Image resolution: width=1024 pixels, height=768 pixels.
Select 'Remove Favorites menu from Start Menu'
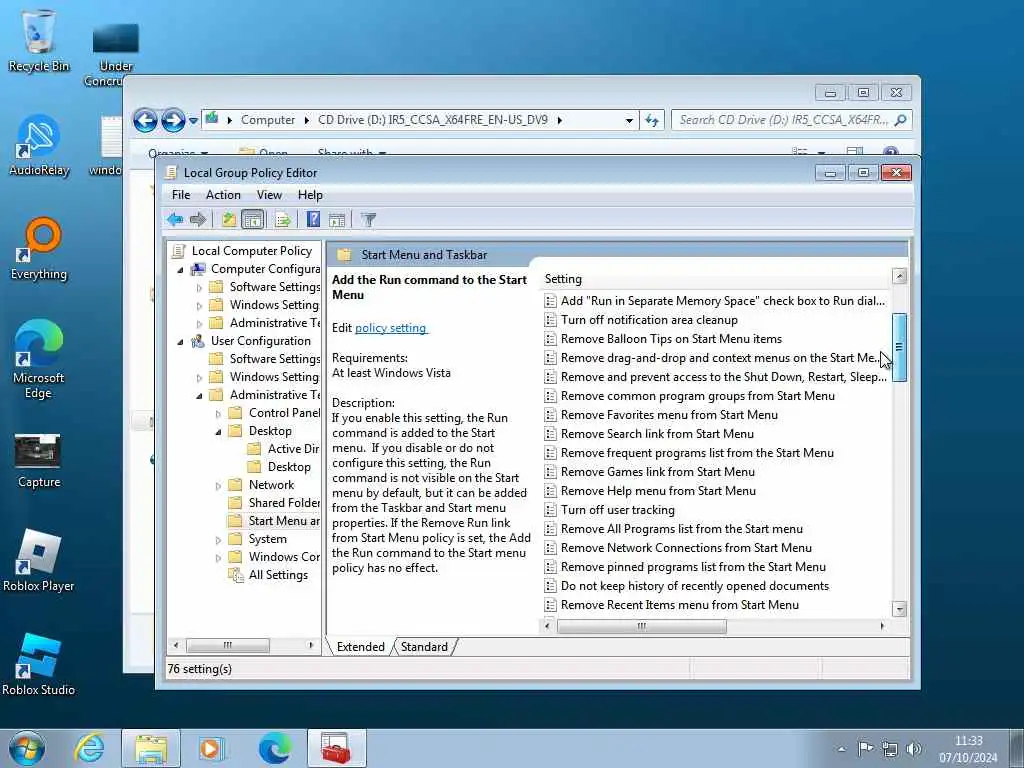(x=669, y=415)
